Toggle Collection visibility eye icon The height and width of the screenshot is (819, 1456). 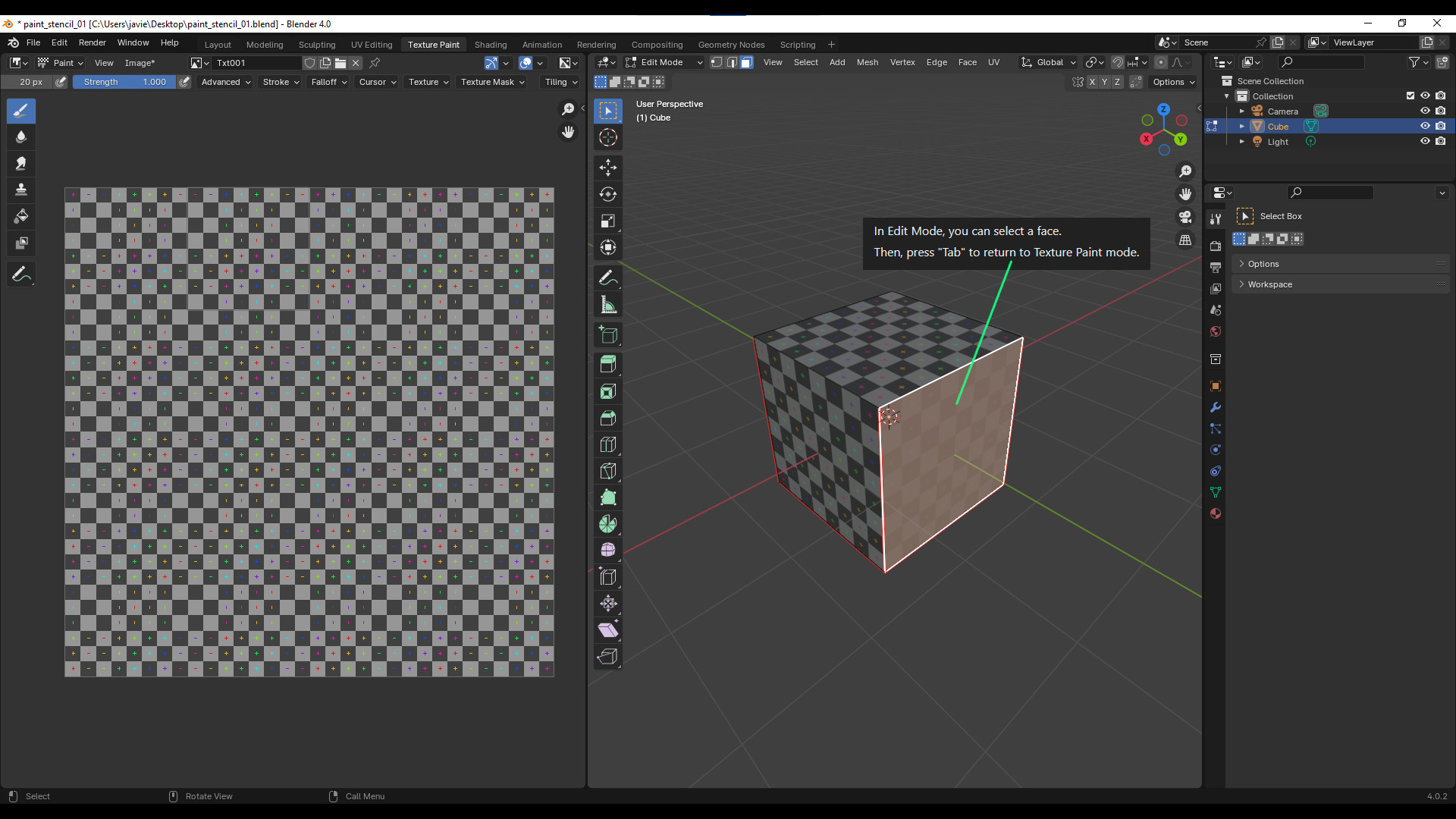coord(1425,96)
